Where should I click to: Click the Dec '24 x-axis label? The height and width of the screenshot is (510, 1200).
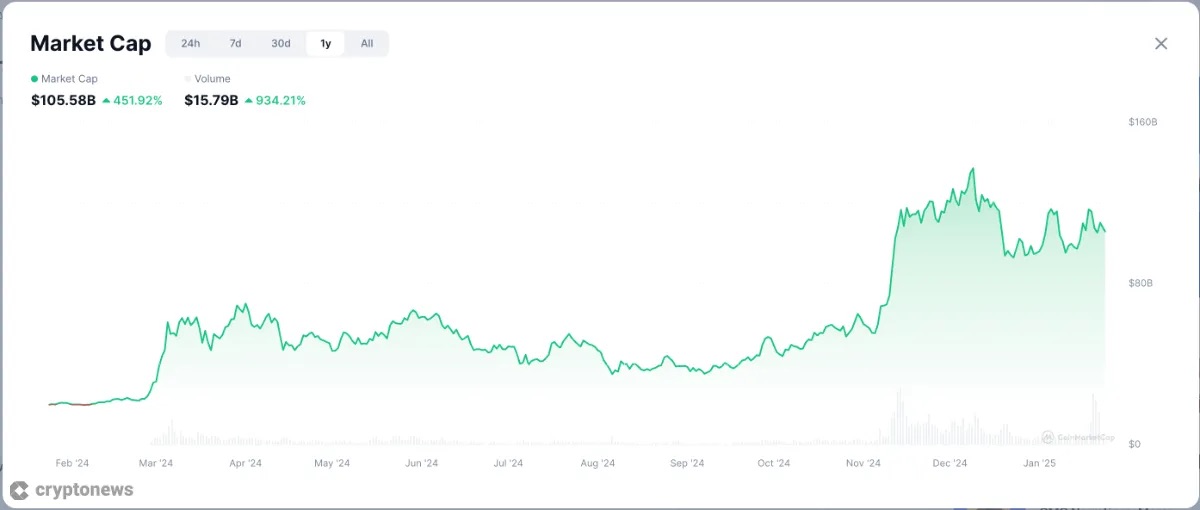[x=949, y=463]
